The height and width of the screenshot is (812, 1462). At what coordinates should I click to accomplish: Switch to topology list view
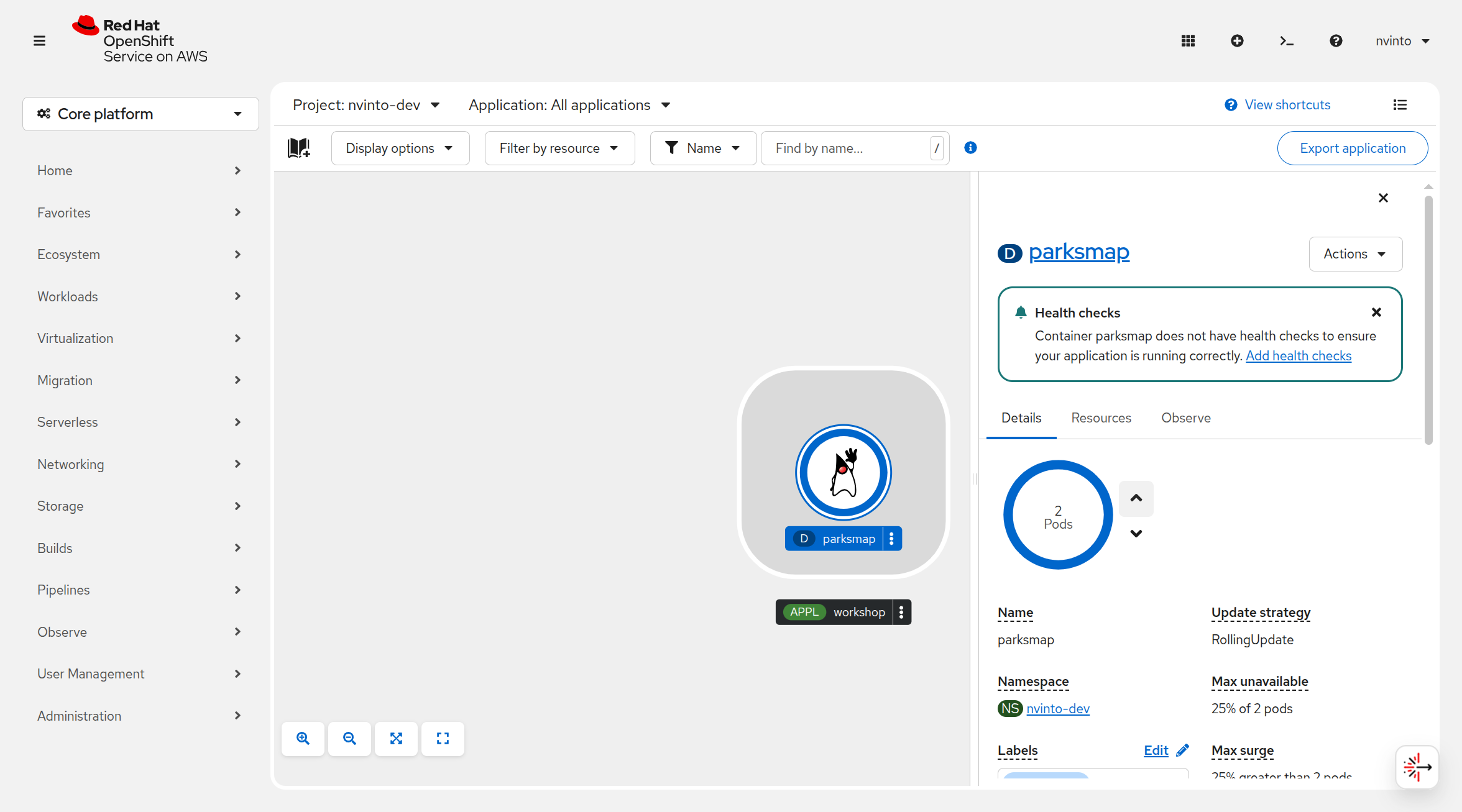pyautogui.click(x=1400, y=105)
